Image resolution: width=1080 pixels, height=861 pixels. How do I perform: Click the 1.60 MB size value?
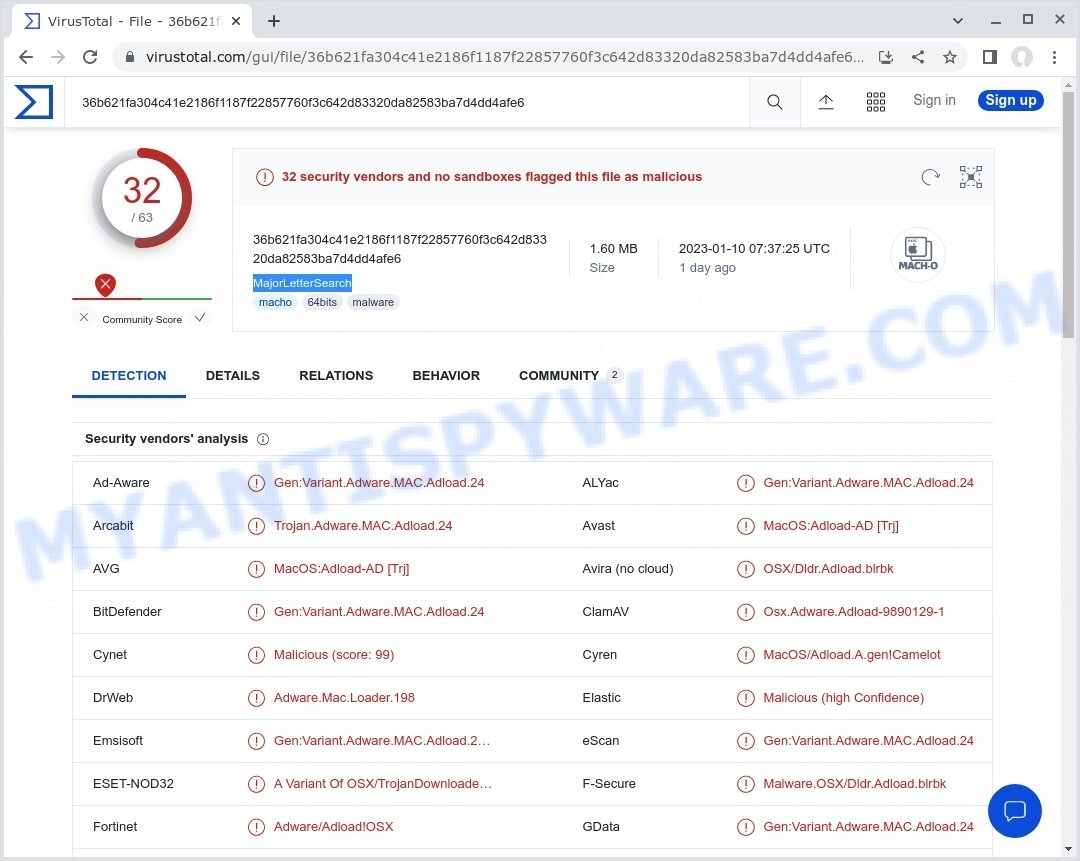[614, 249]
